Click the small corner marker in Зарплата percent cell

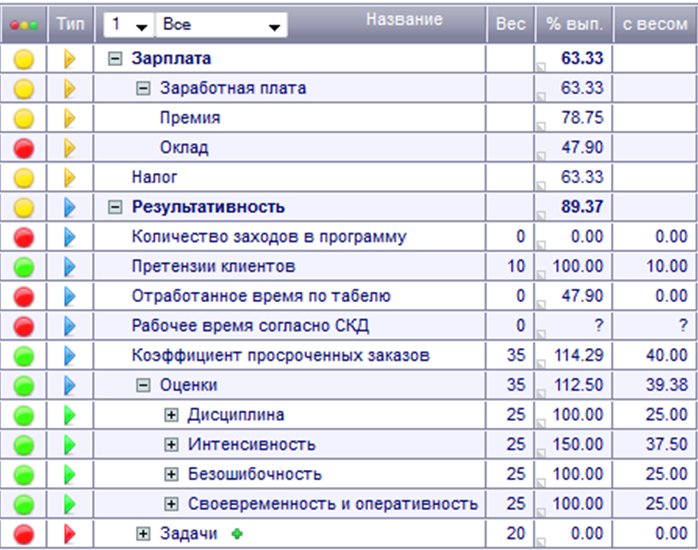click(x=541, y=67)
